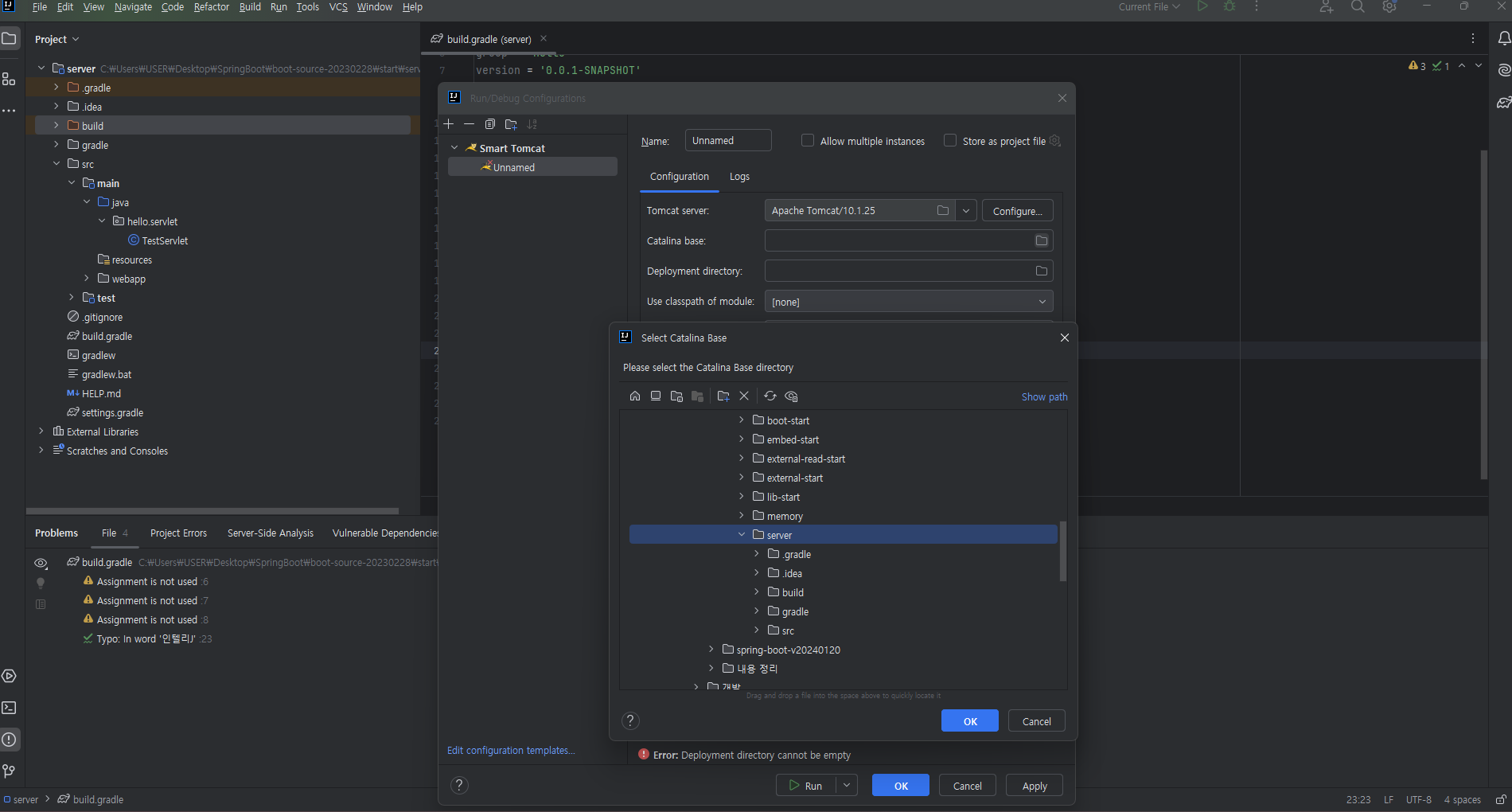Collapse the server folder in Catalina chooser
The height and width of the screenshot is (812, 1512).
742,535
